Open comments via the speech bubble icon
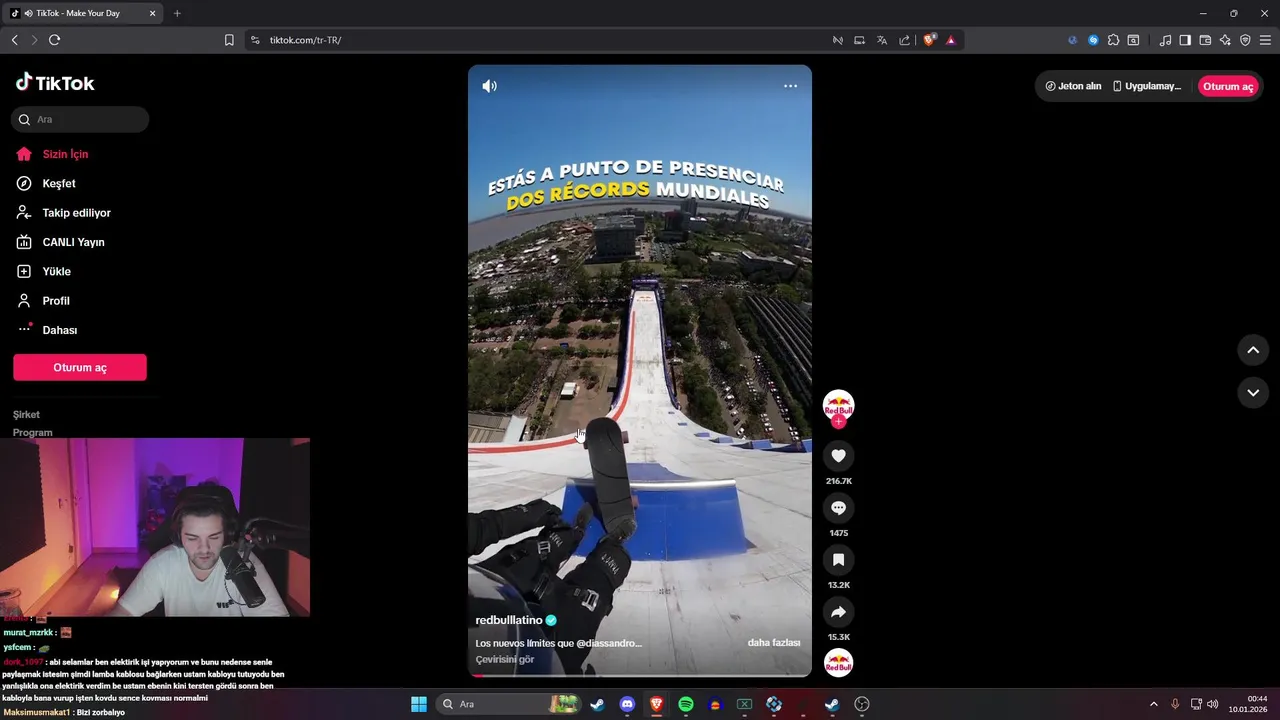Viewport: 1280px width, 720px height. click(838, 508)
